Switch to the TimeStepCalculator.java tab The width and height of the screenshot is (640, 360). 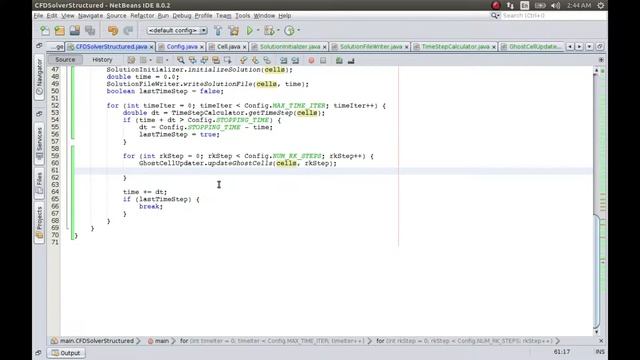[455, 47]
